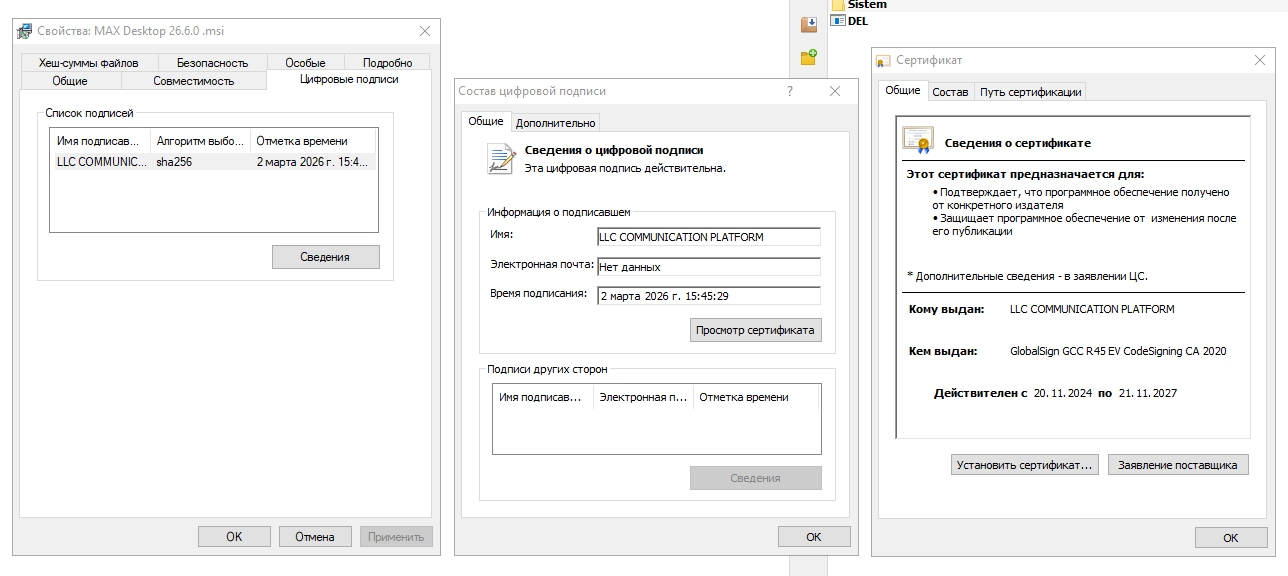Click the Имя подписавшего column header in Список подписей
The width and height of the screenshot is (1288, 576).
(x=100, y=141)
